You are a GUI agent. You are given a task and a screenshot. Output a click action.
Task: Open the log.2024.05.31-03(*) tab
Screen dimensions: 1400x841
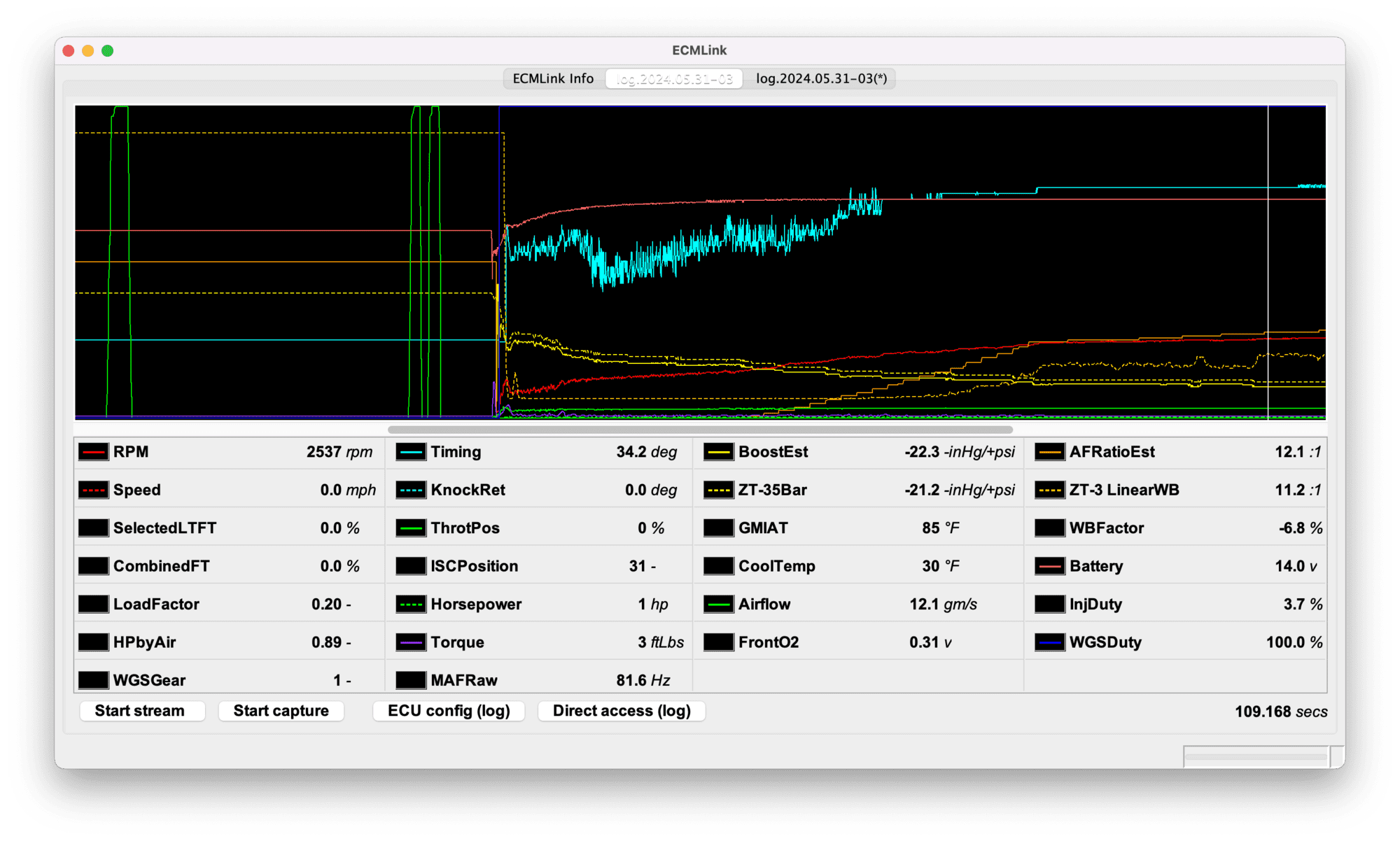821,78
